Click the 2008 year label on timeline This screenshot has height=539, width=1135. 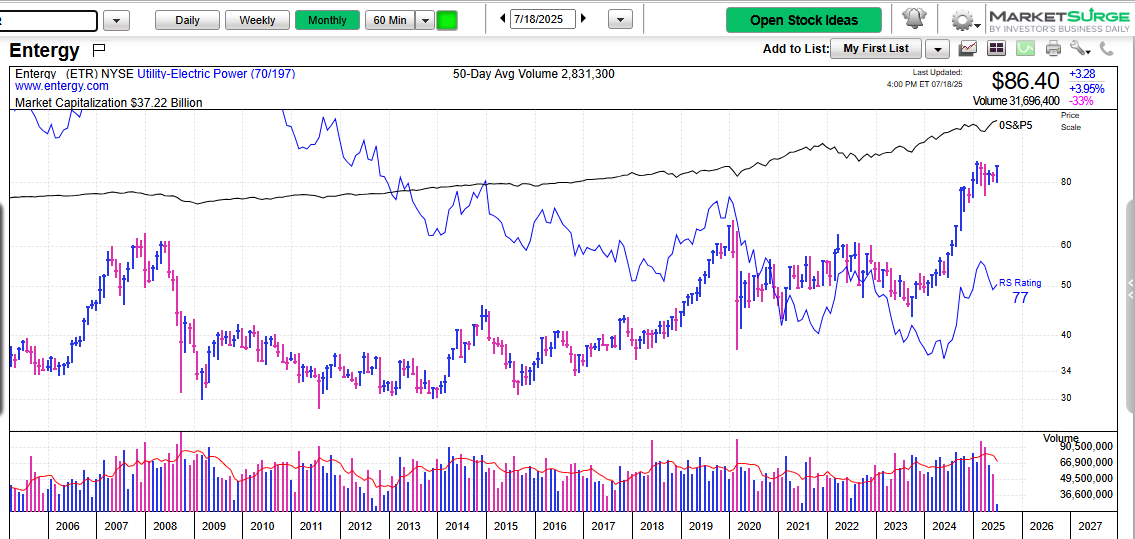click(x=166, y=526)
